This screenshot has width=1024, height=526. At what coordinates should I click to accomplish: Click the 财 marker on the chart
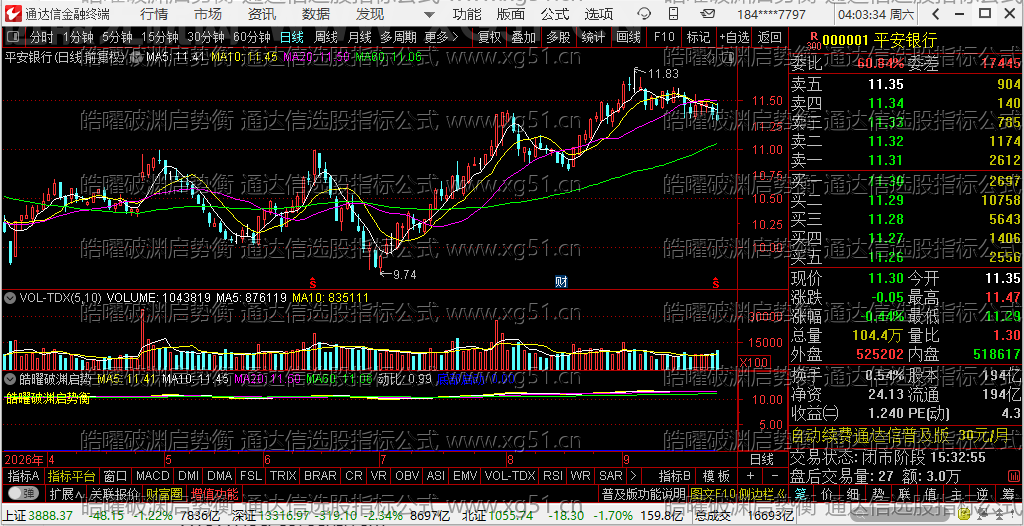tap(561, 282)
